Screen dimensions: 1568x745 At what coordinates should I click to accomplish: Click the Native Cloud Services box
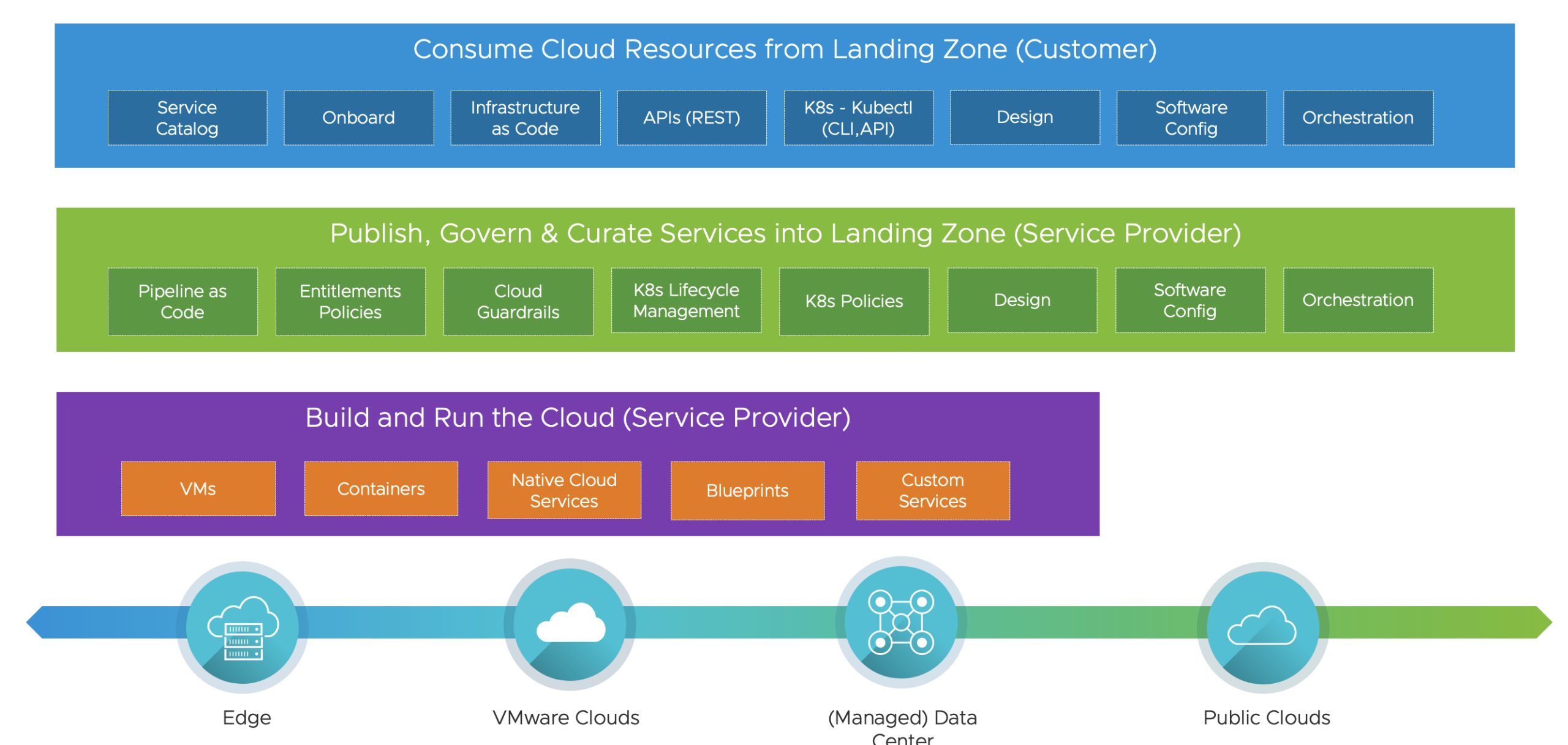click(x=564, y=490)
